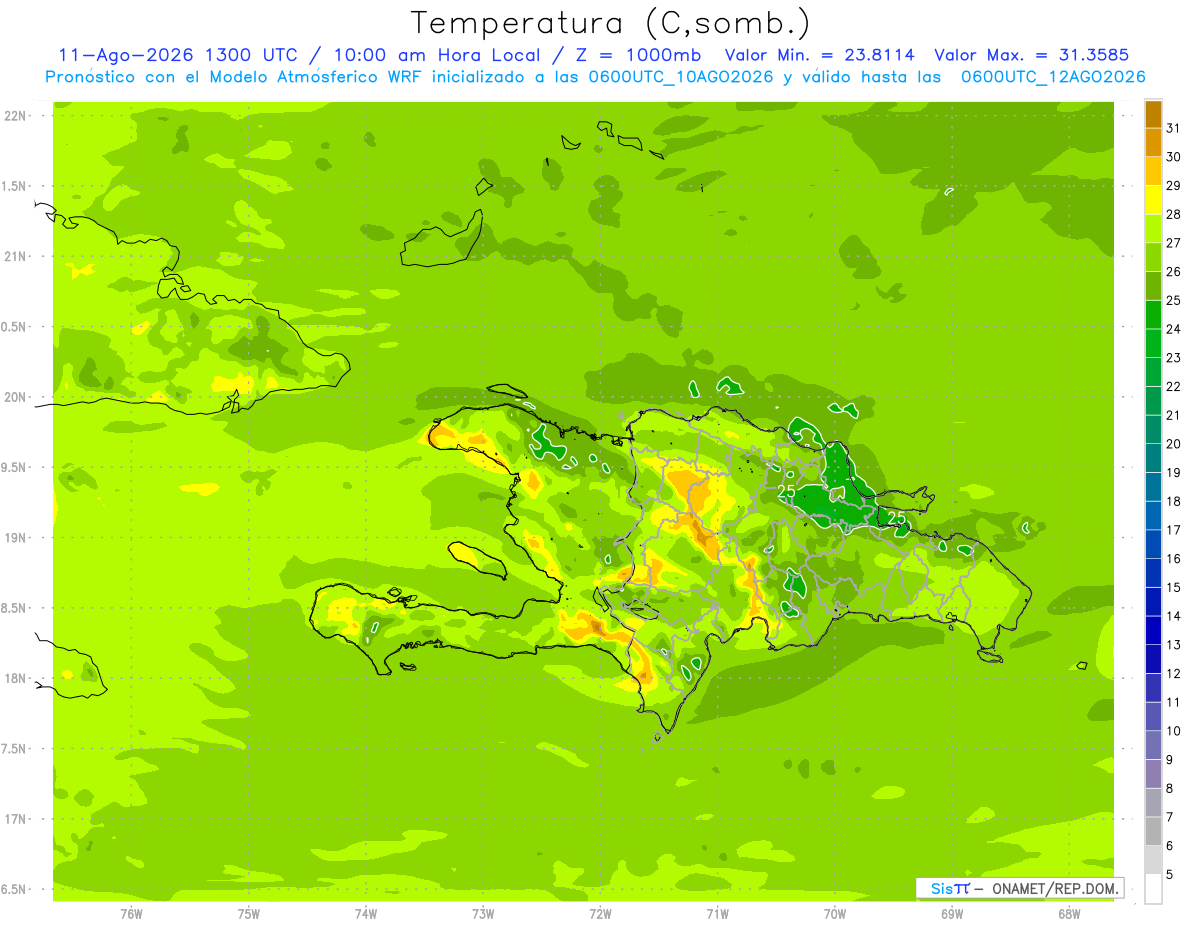Image resolution: width=1200 pixels, height=927 pixels.
Task: Click the '22N' latitude axis label
Action: tap(14, 116)
